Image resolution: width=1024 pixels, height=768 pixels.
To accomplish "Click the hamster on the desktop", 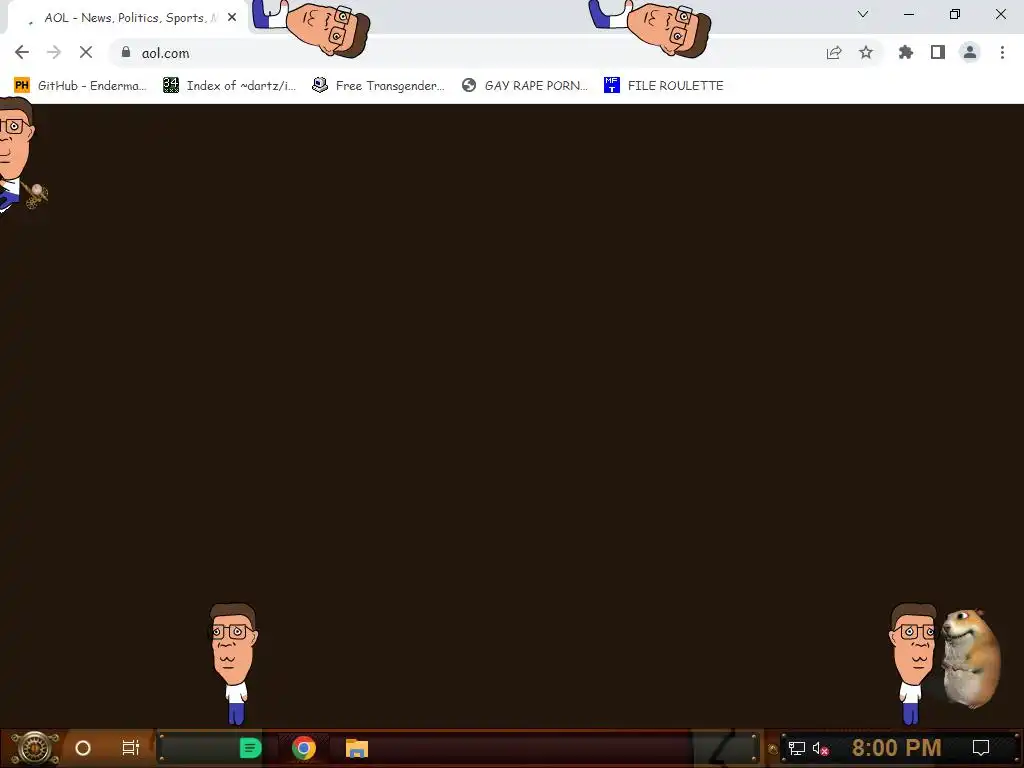I will [x=970, y=658].
